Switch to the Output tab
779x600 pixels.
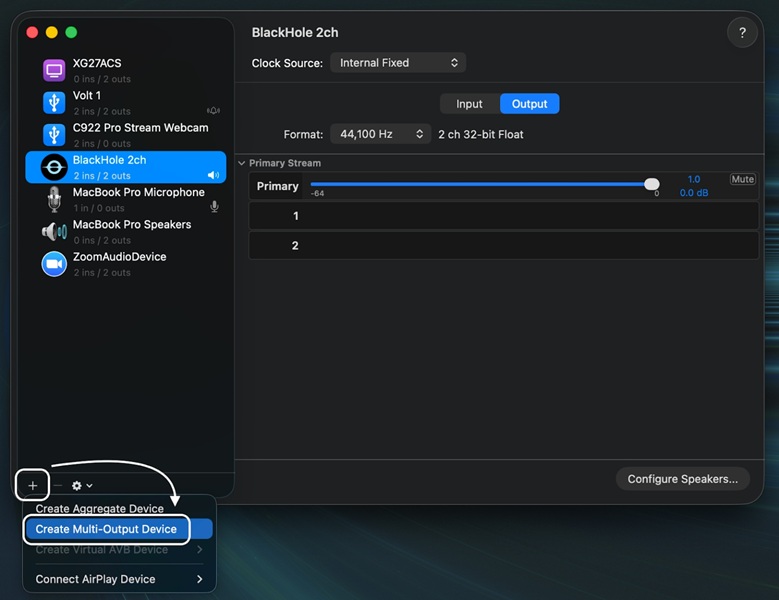click(530, 104)
